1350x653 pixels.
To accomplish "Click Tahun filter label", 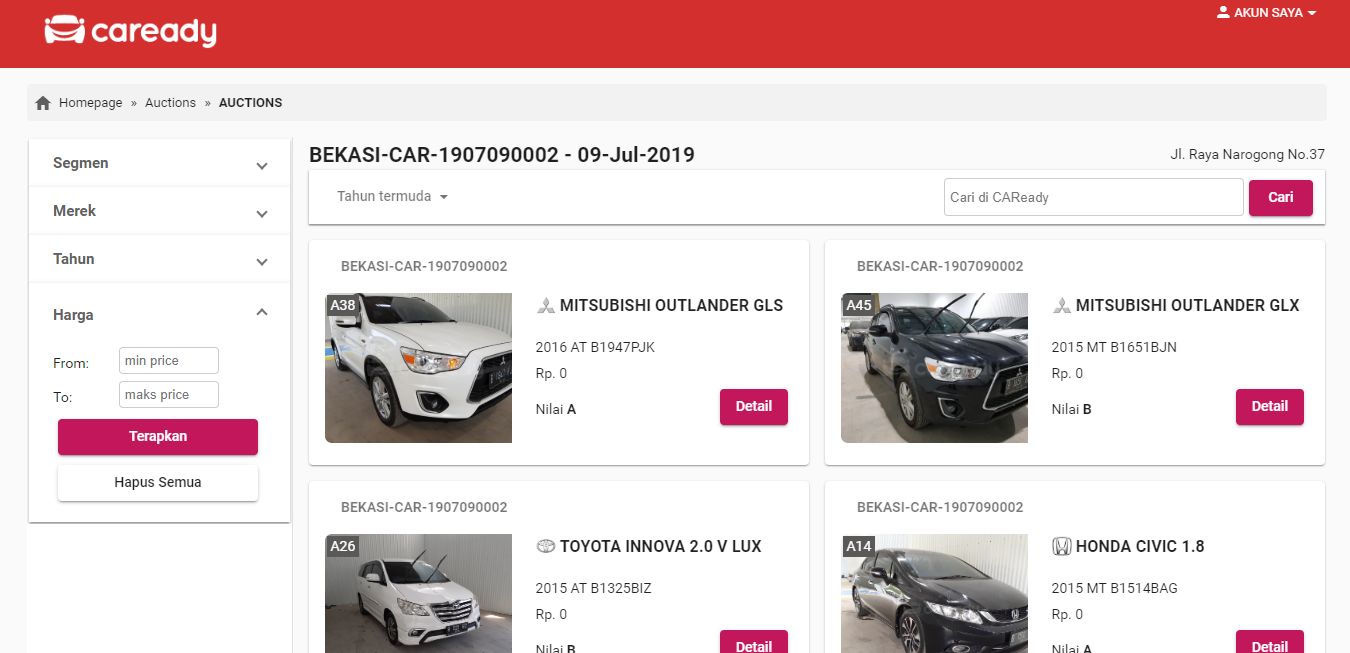I will click(x=73, y=259).
